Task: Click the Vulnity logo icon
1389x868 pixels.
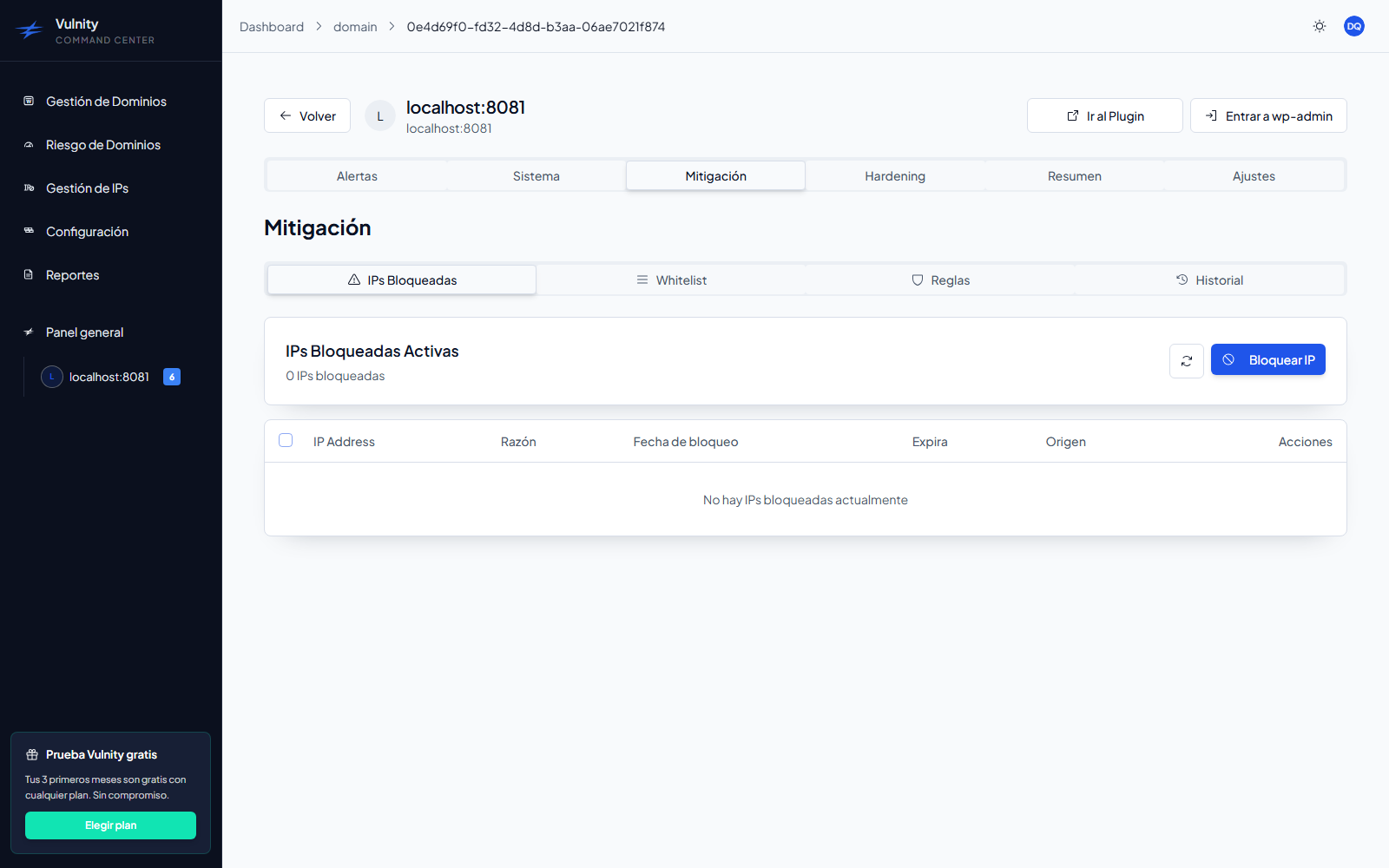Action: [30, 31]
